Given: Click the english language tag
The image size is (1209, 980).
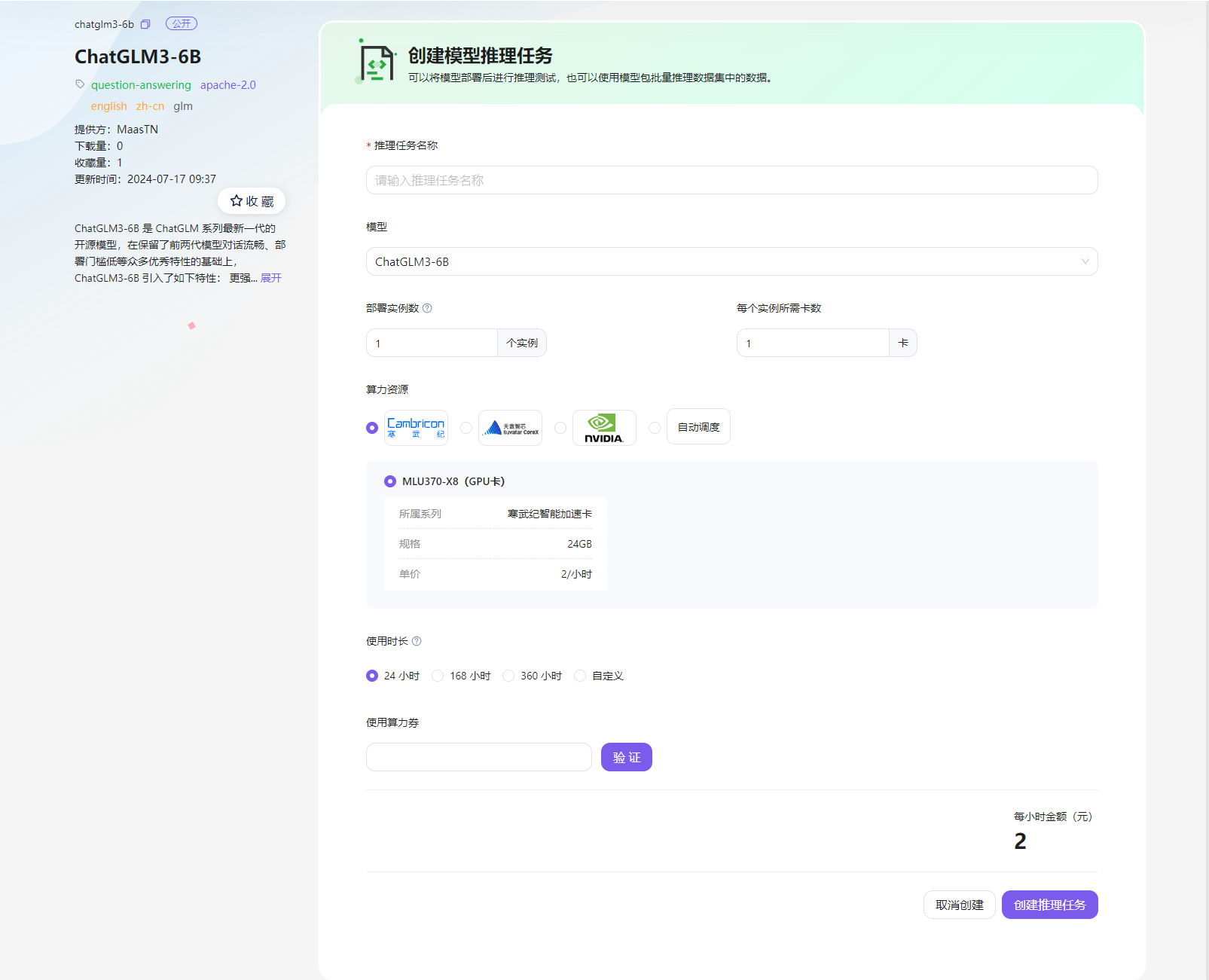Looking at the screenshot, I should [x=109, y=106].
